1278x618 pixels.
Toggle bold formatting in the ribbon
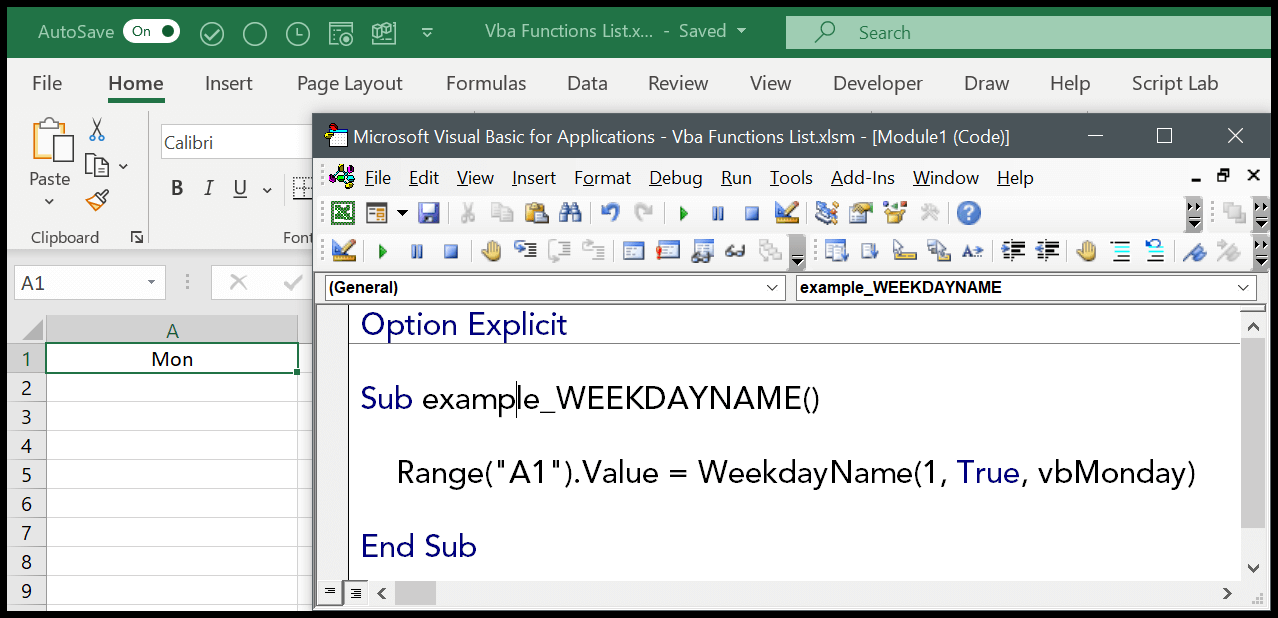pyautogui.click(x=177, y=187)
